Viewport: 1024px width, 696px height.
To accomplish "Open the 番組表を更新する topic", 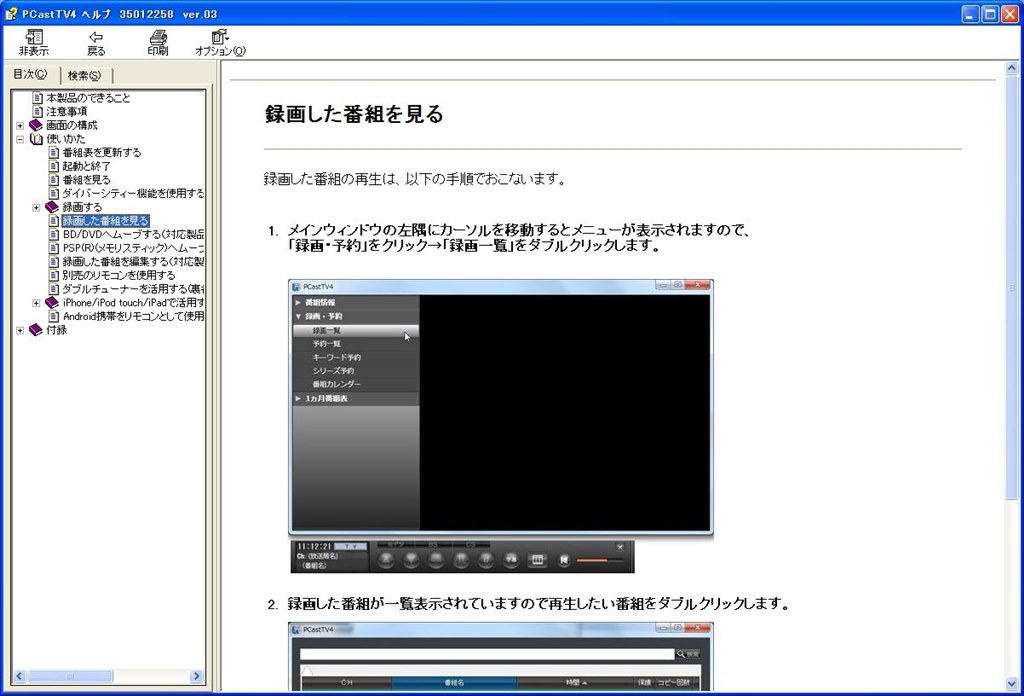I will click(x=102, y=153).
